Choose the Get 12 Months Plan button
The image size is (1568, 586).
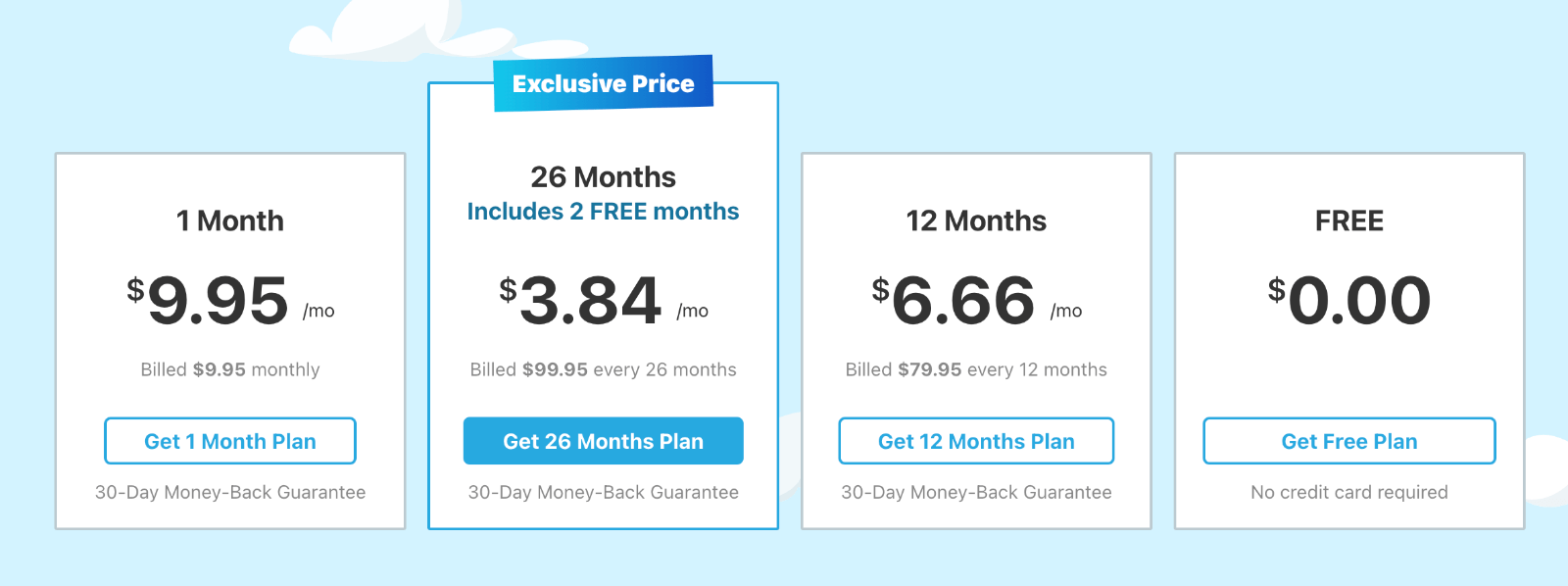pos(976,441)
